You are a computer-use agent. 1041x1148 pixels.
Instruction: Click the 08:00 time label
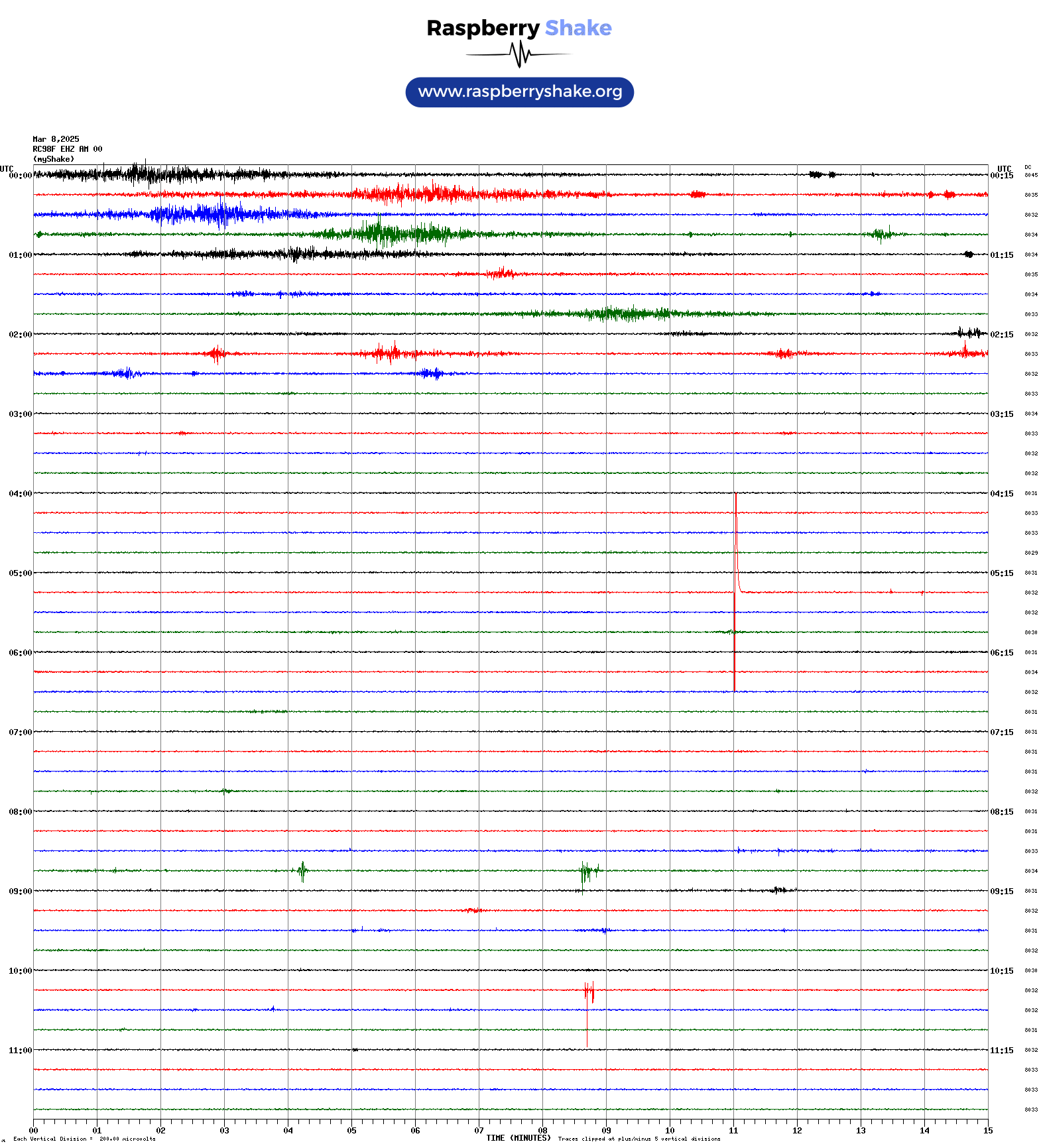click(x=20, y=812)
